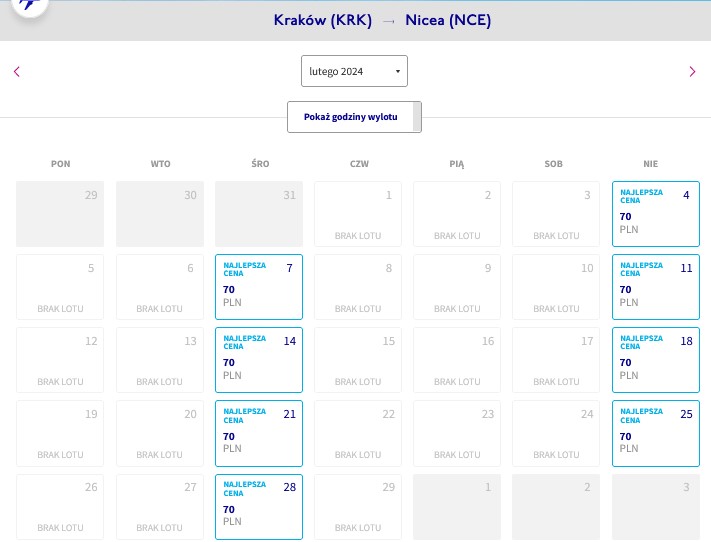The width and height of the screenshot is (711, 542).
Task: Click the CZW weekday column header
Action: click(x=359, y=164)
